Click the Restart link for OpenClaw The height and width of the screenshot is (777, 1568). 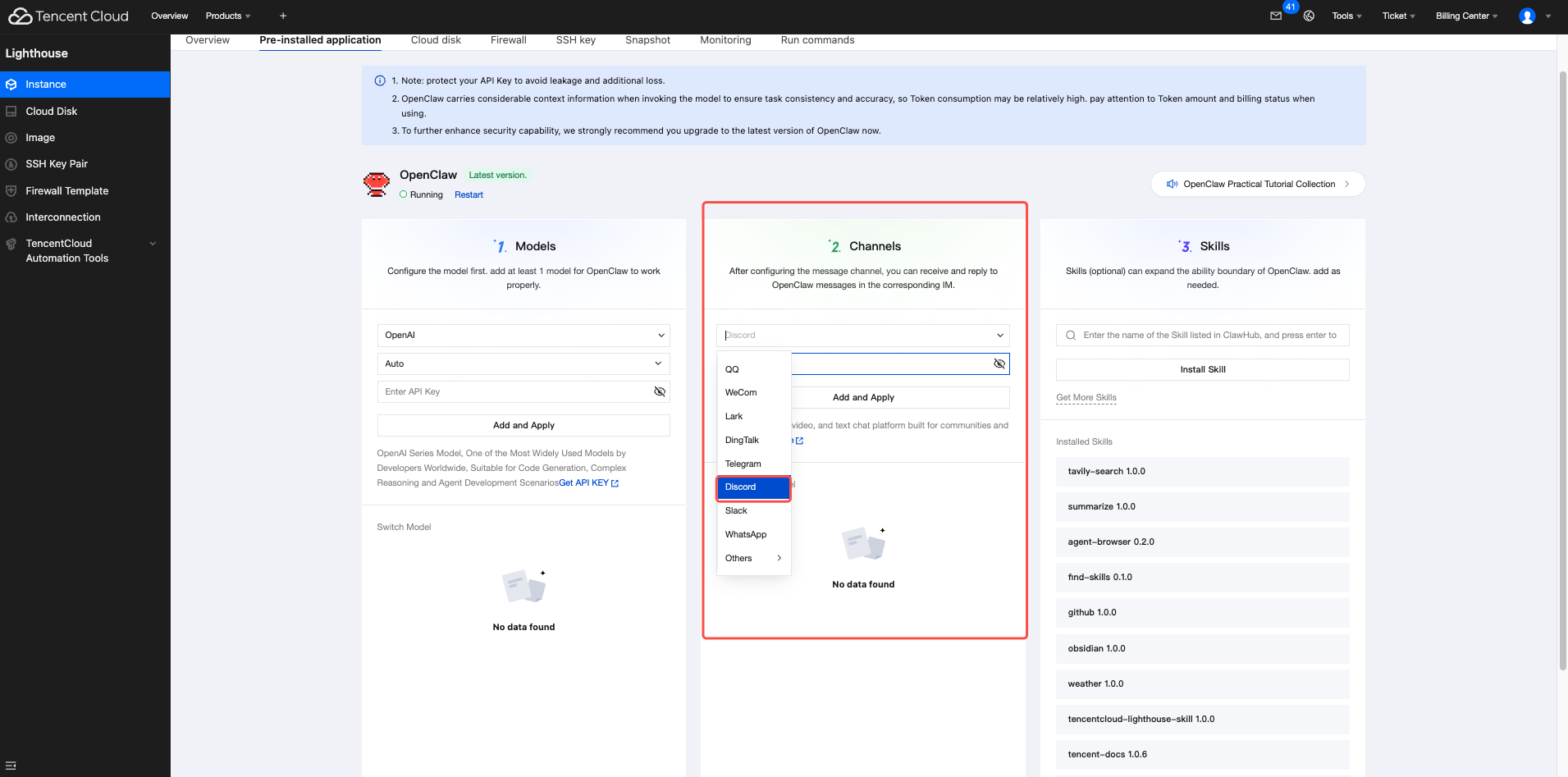(469, 195)
